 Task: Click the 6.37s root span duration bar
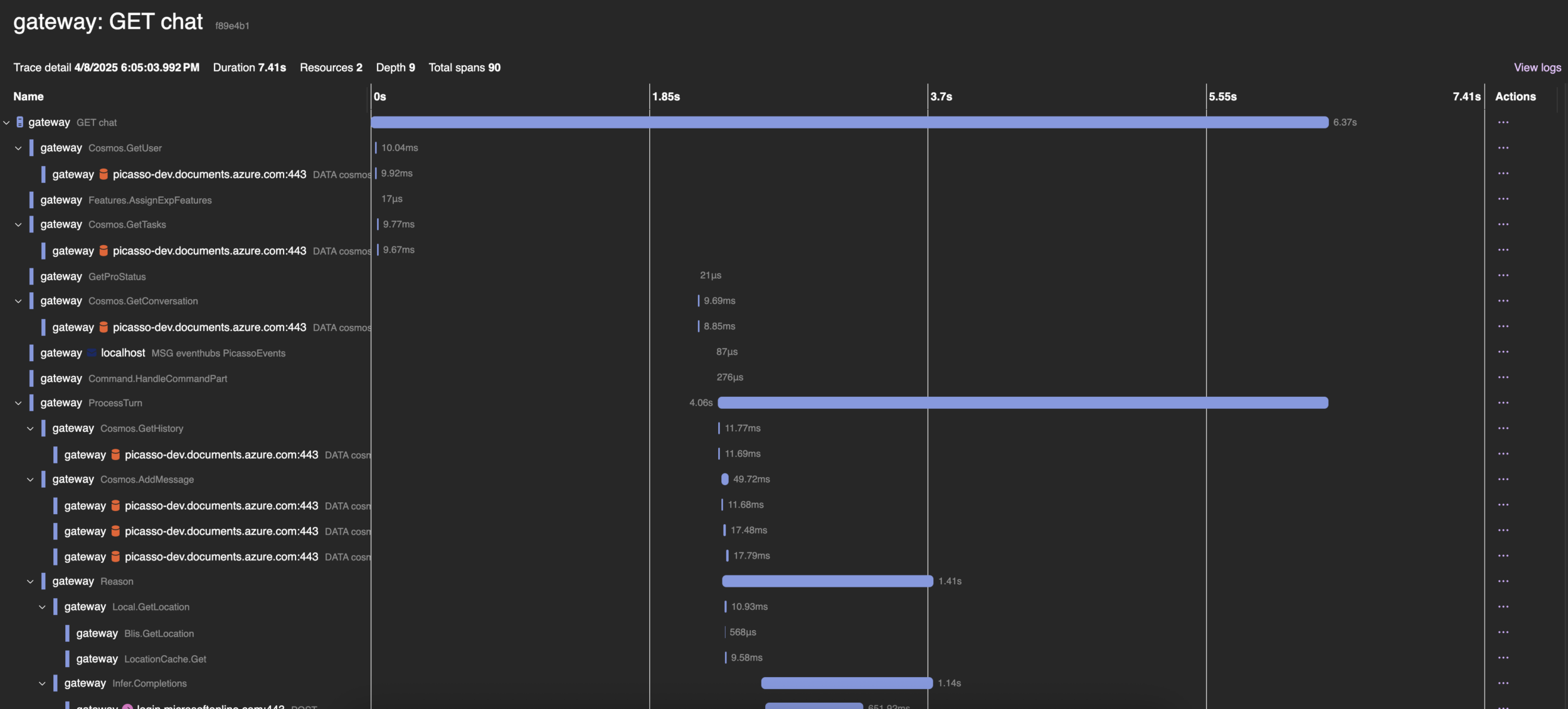847,122
